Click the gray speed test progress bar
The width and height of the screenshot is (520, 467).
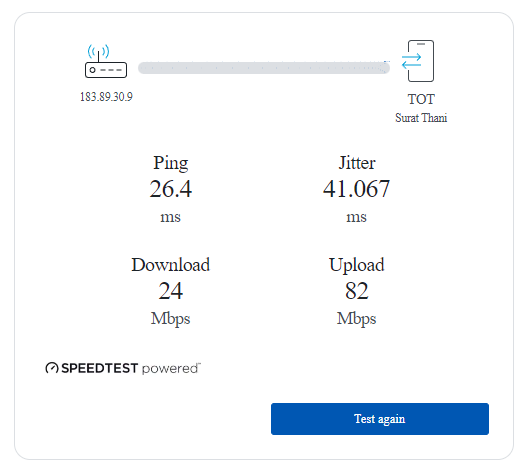pyautogui.click(x=264, y=68)
